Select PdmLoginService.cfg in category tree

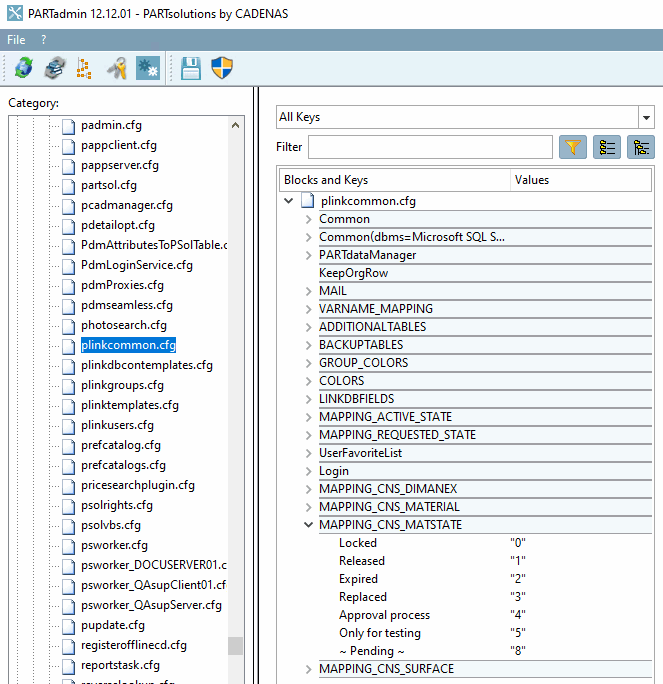click(137, 265)
